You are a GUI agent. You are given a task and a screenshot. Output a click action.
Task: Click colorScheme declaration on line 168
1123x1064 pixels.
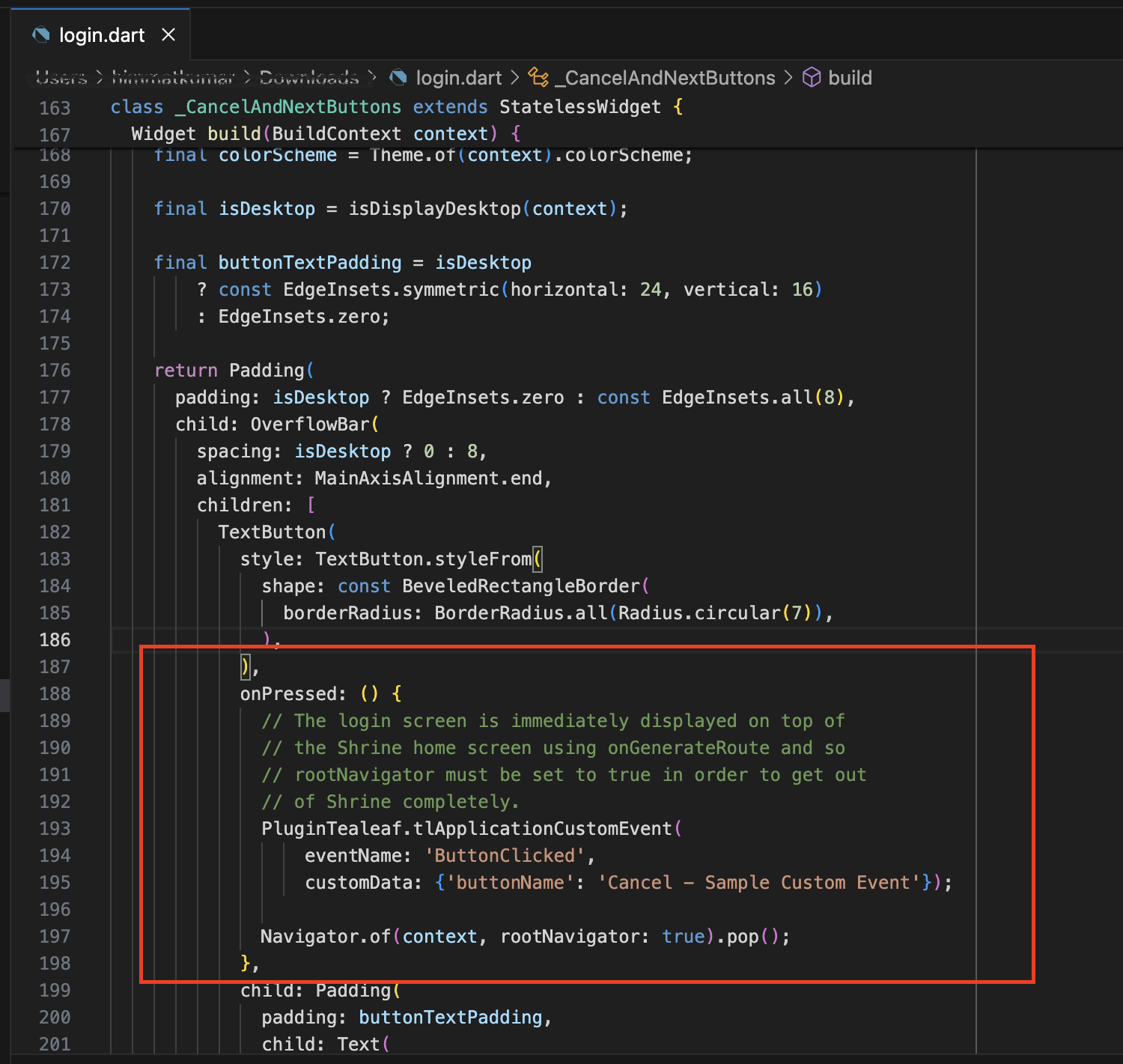pos(423,155)
